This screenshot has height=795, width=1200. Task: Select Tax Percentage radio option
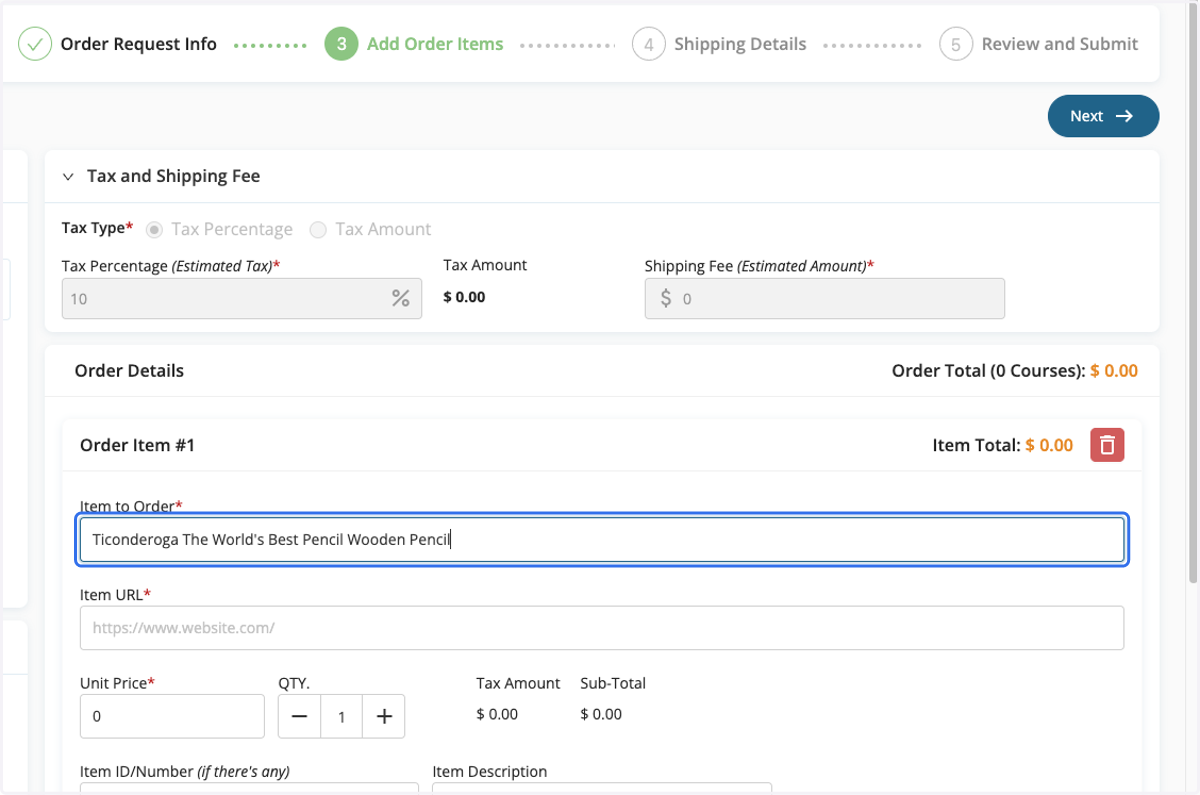154,229
